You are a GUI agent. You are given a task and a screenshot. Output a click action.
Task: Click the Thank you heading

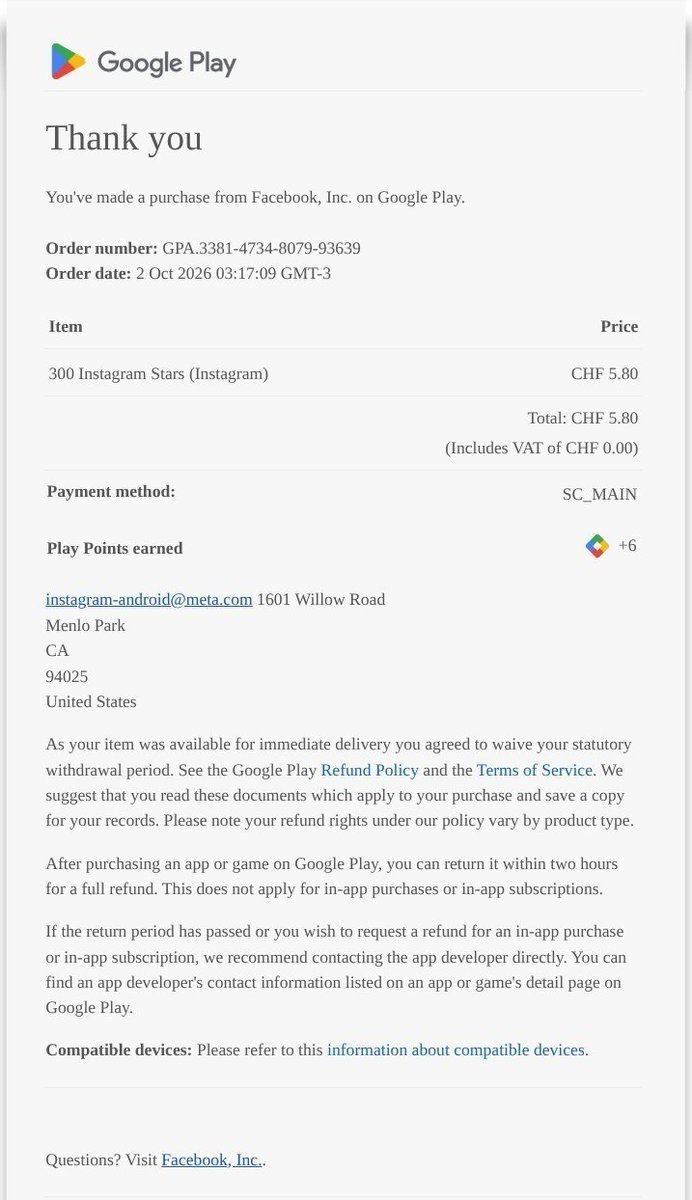(124, 138)
